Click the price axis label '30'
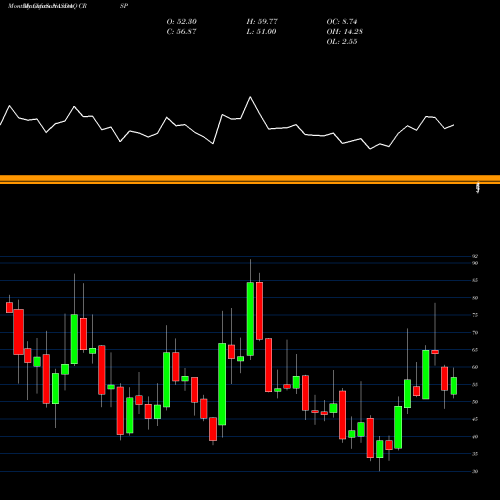The height and width of the screenshot is (500, 500). [475, 471]
